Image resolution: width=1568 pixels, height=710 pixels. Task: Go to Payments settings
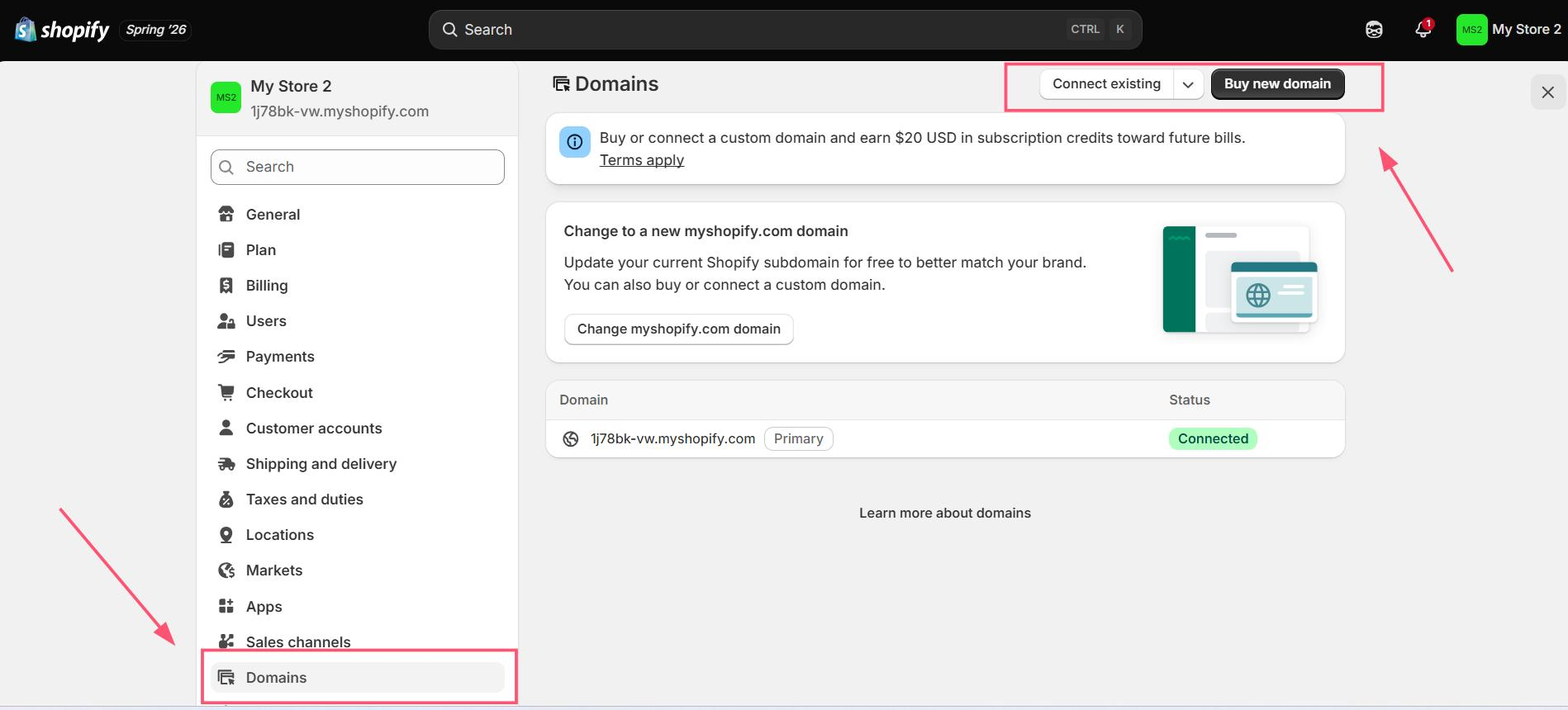[358, 357]
